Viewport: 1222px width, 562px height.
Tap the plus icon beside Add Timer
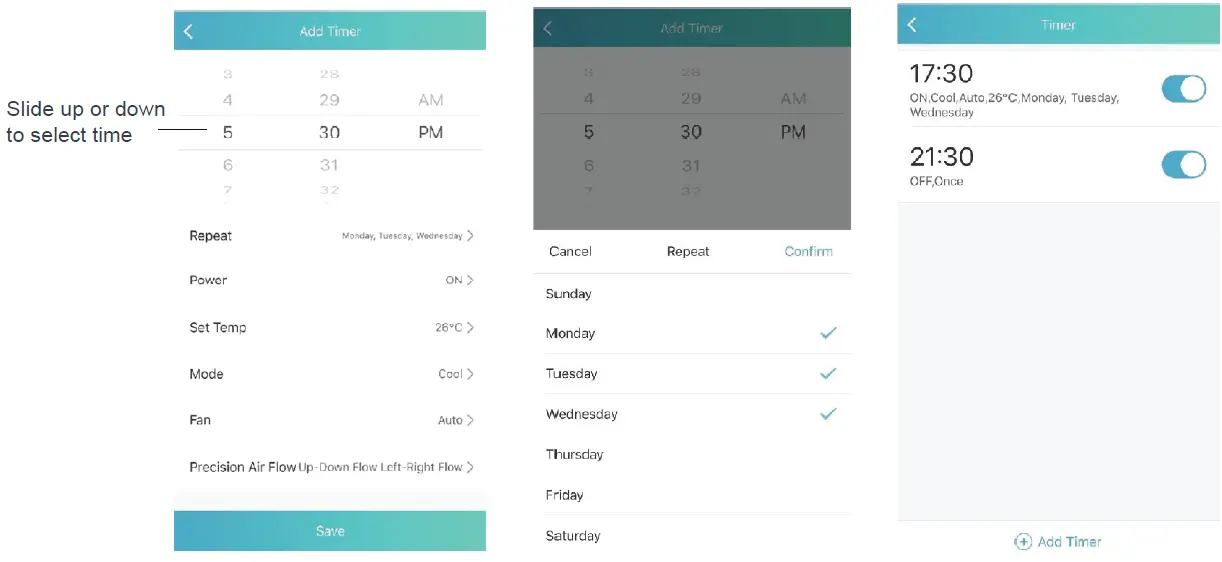(x=1023, y=542)
